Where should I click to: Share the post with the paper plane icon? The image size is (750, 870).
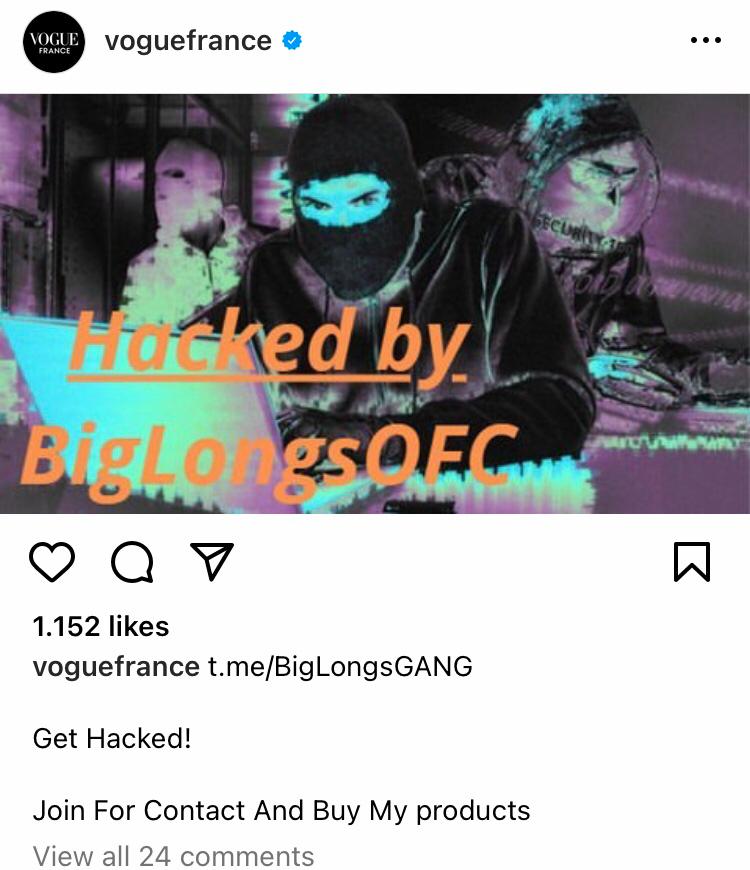pyautogui.click(x=211, y=561)
